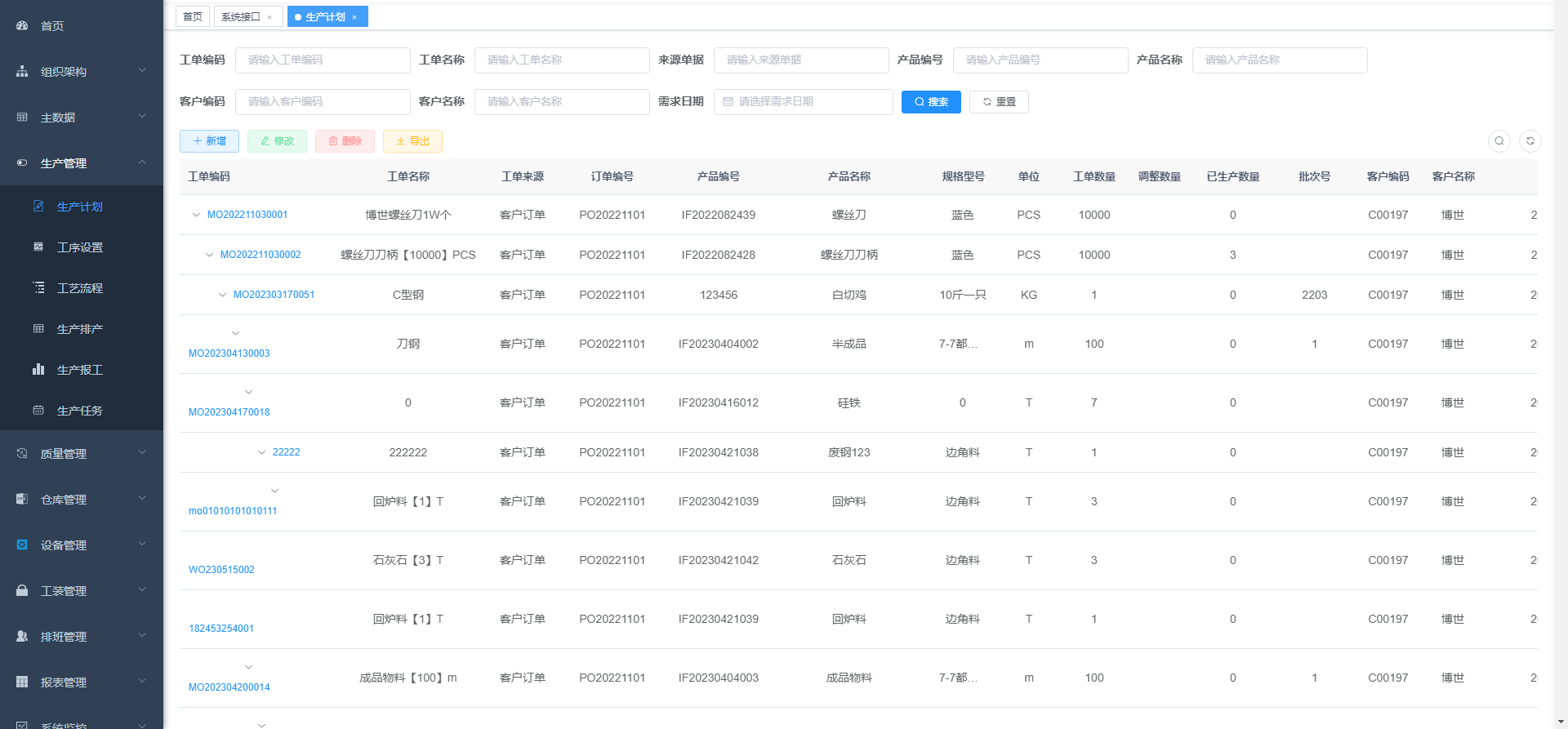
Task: Focus the 来源单据 input field
Action: coord(801,60)
